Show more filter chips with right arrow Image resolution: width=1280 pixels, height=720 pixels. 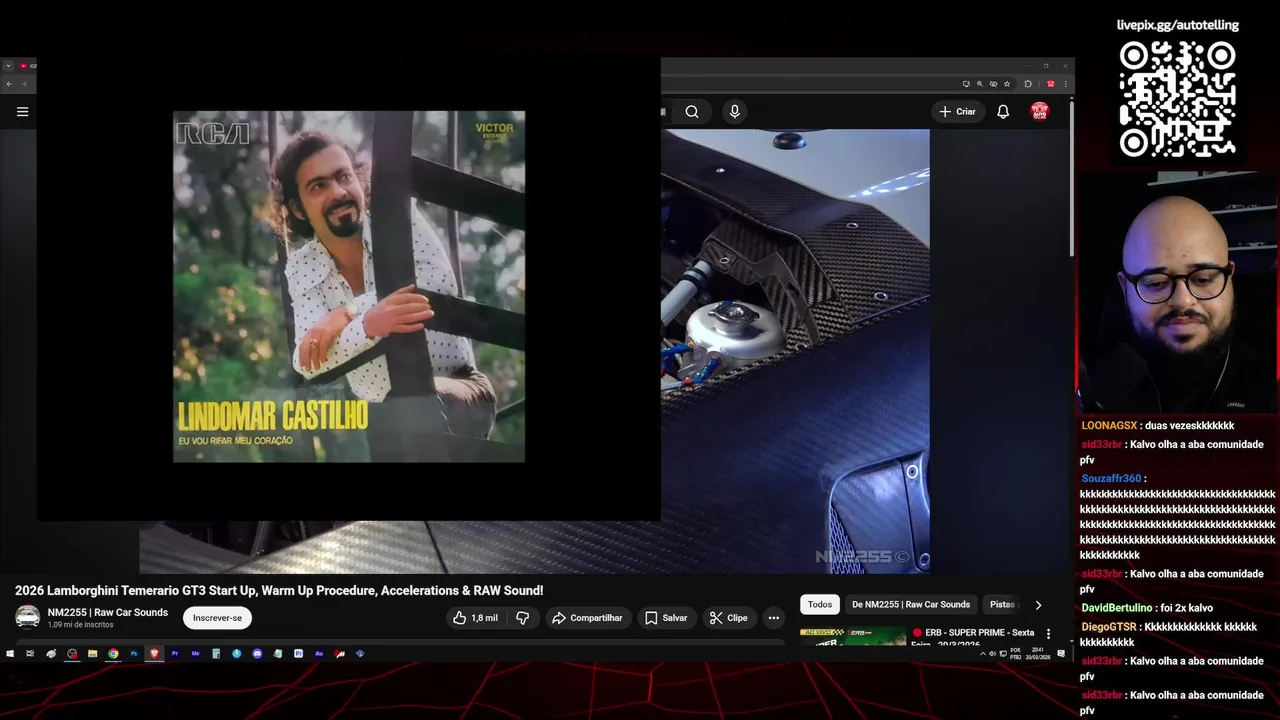1038,605
